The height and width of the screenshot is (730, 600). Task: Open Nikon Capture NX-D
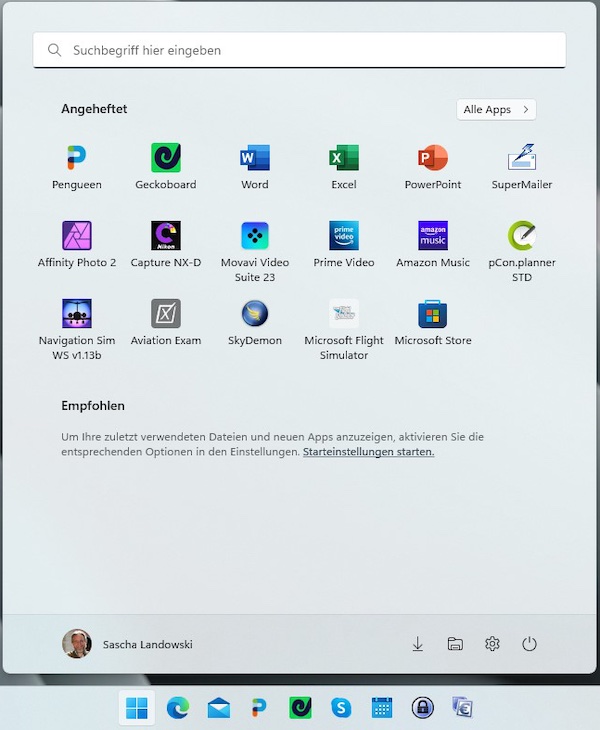point(166,245)
